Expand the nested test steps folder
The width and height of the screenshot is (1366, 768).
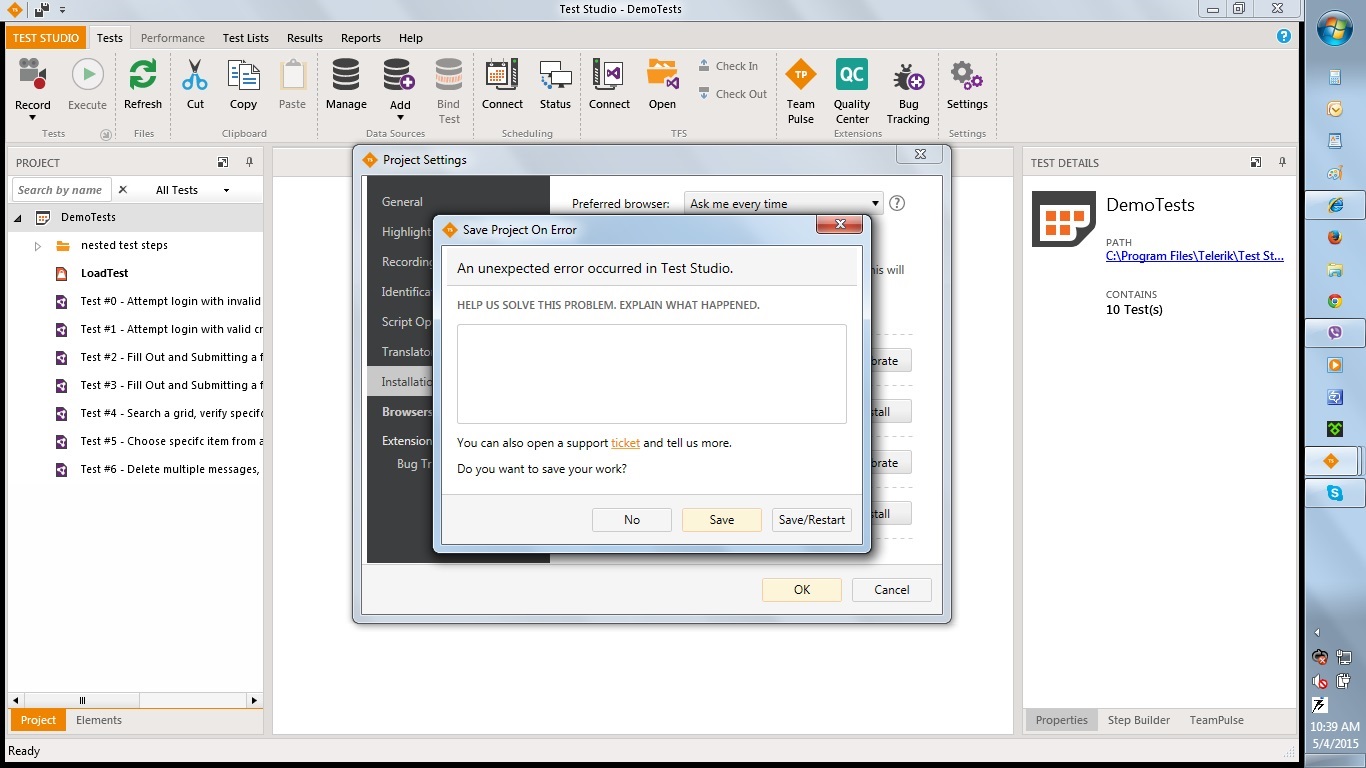click(38, 246)
